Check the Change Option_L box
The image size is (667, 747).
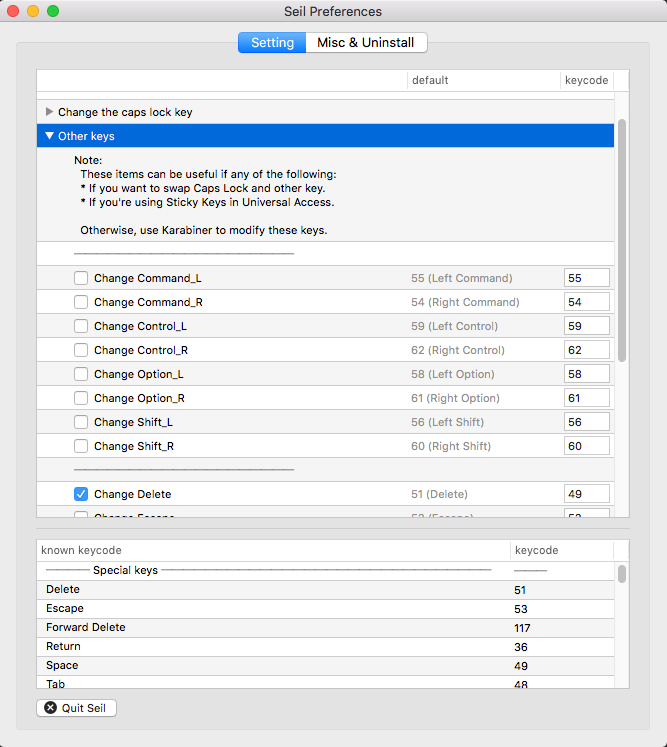(x=81, y=374)
